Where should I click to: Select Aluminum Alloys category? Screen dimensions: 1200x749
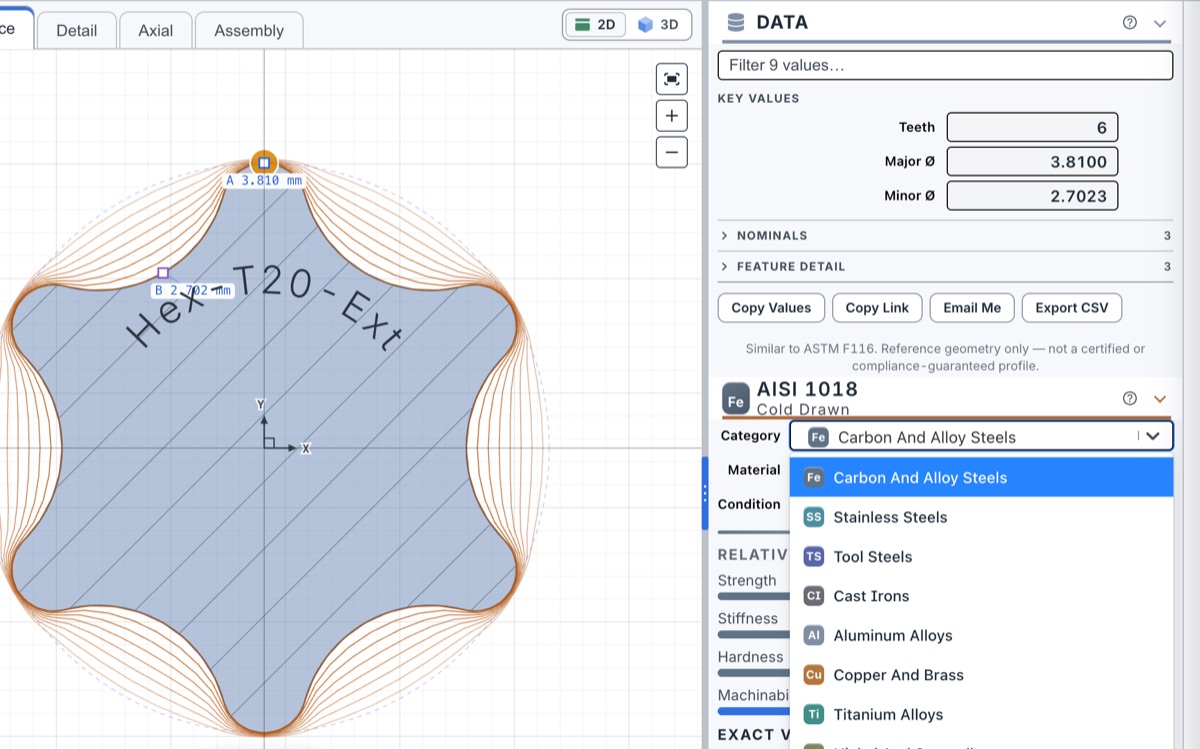point(981,636)
